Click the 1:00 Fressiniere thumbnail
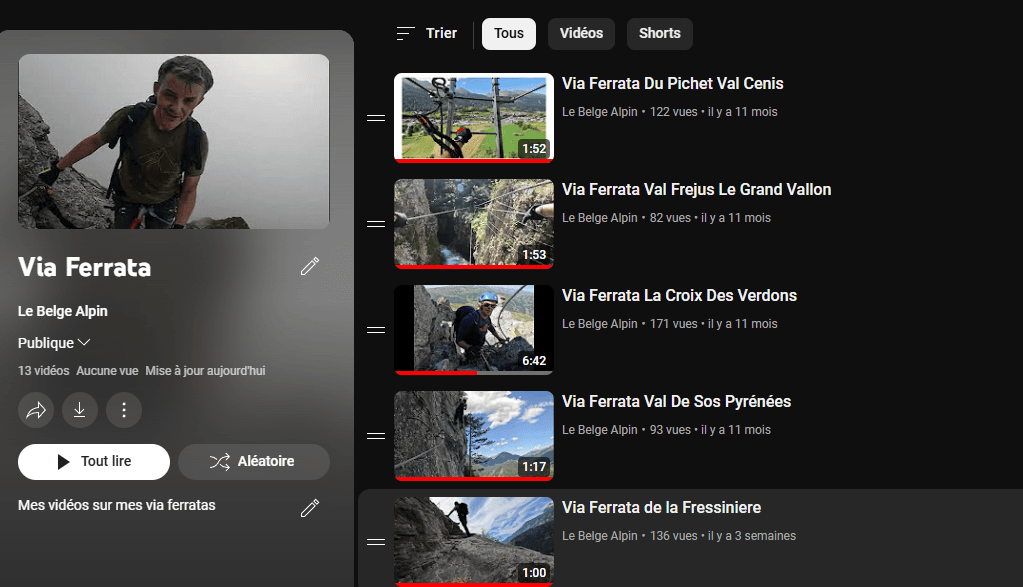Image resolution: width=1023 pixels, height=587 pixels. pyautogui.click(x=474, y=541)
